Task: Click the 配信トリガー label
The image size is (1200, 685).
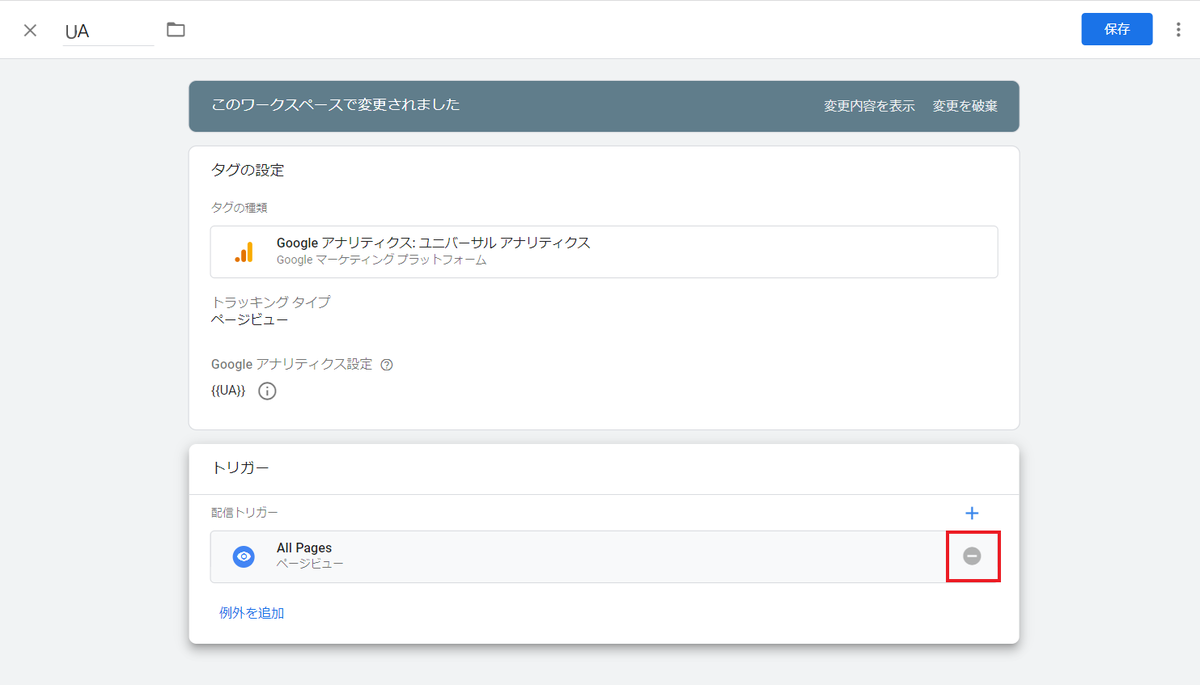Action: click(245, 513)
